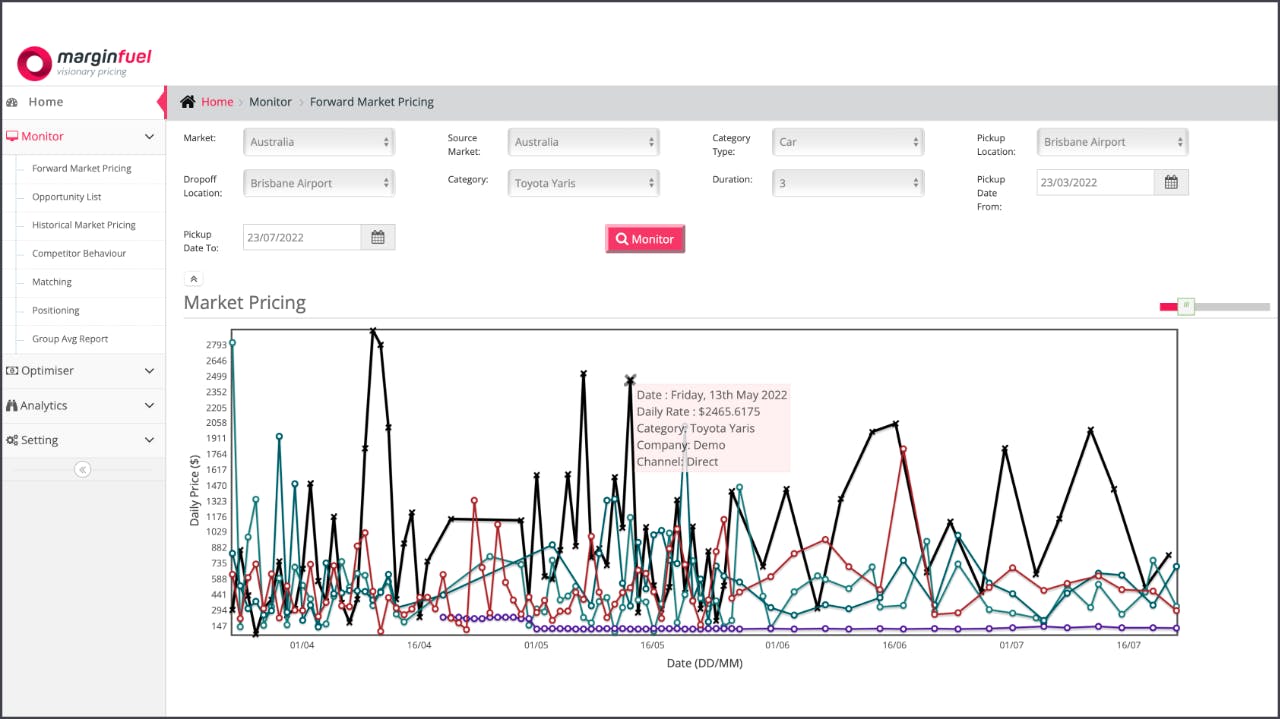Image resolution: width=1280 pixels, height=719 pixels.
Task: Expand the Optimiser menu section
Action: click(x=81, y=371)
